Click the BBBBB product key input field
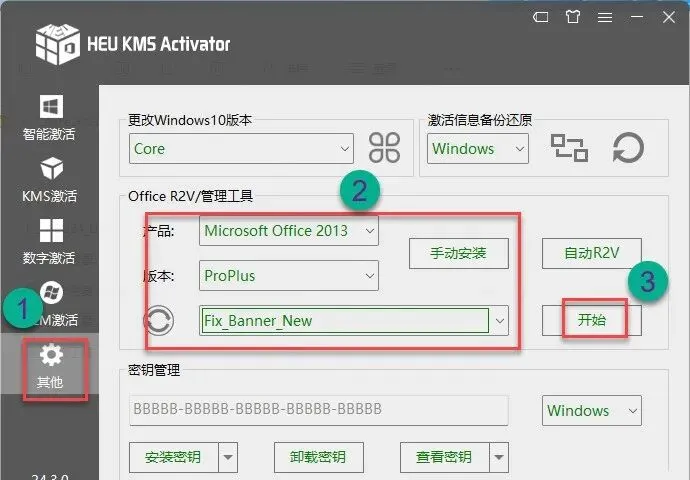The height and width of the screenshot is (480, 690). [x=319, y=410]
